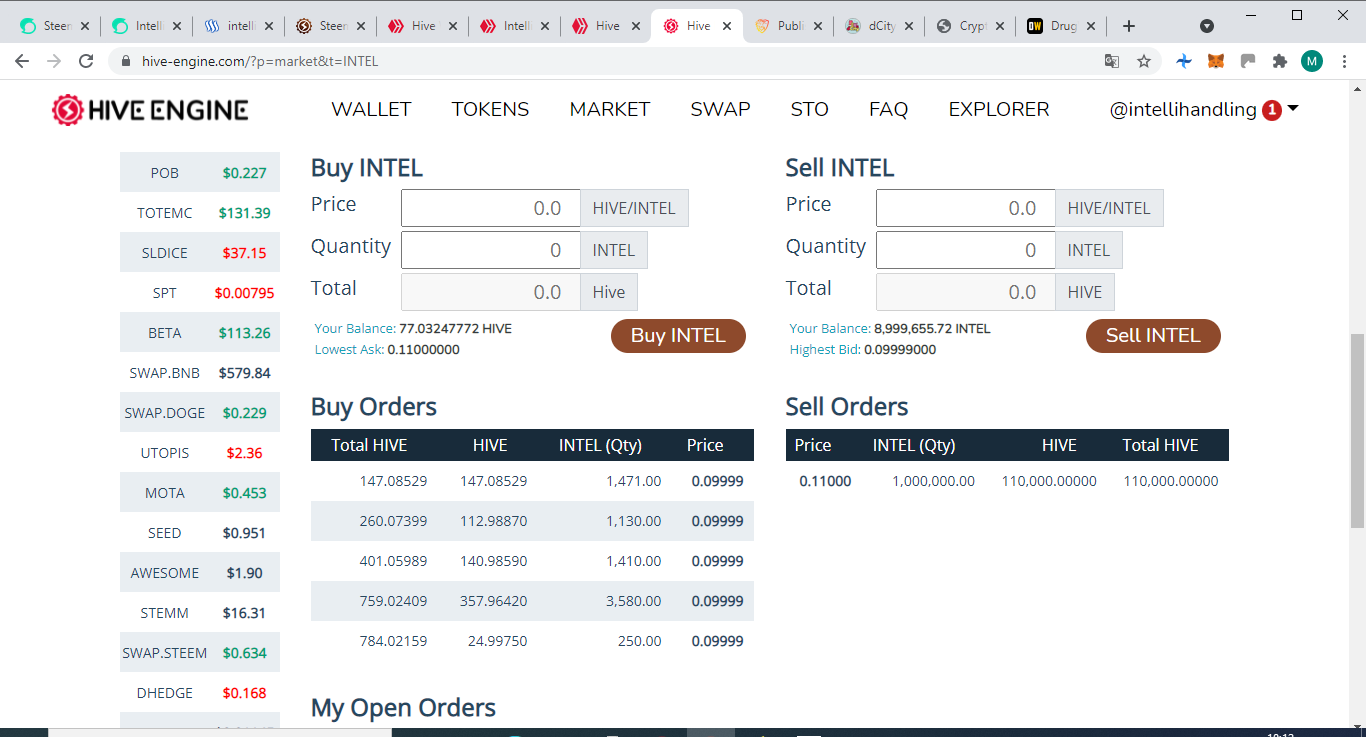Viewport: 1366px width, 737px height.
Task: Click the Lowest Ask link
Action: pyautogui.click(x=349, y=350)
